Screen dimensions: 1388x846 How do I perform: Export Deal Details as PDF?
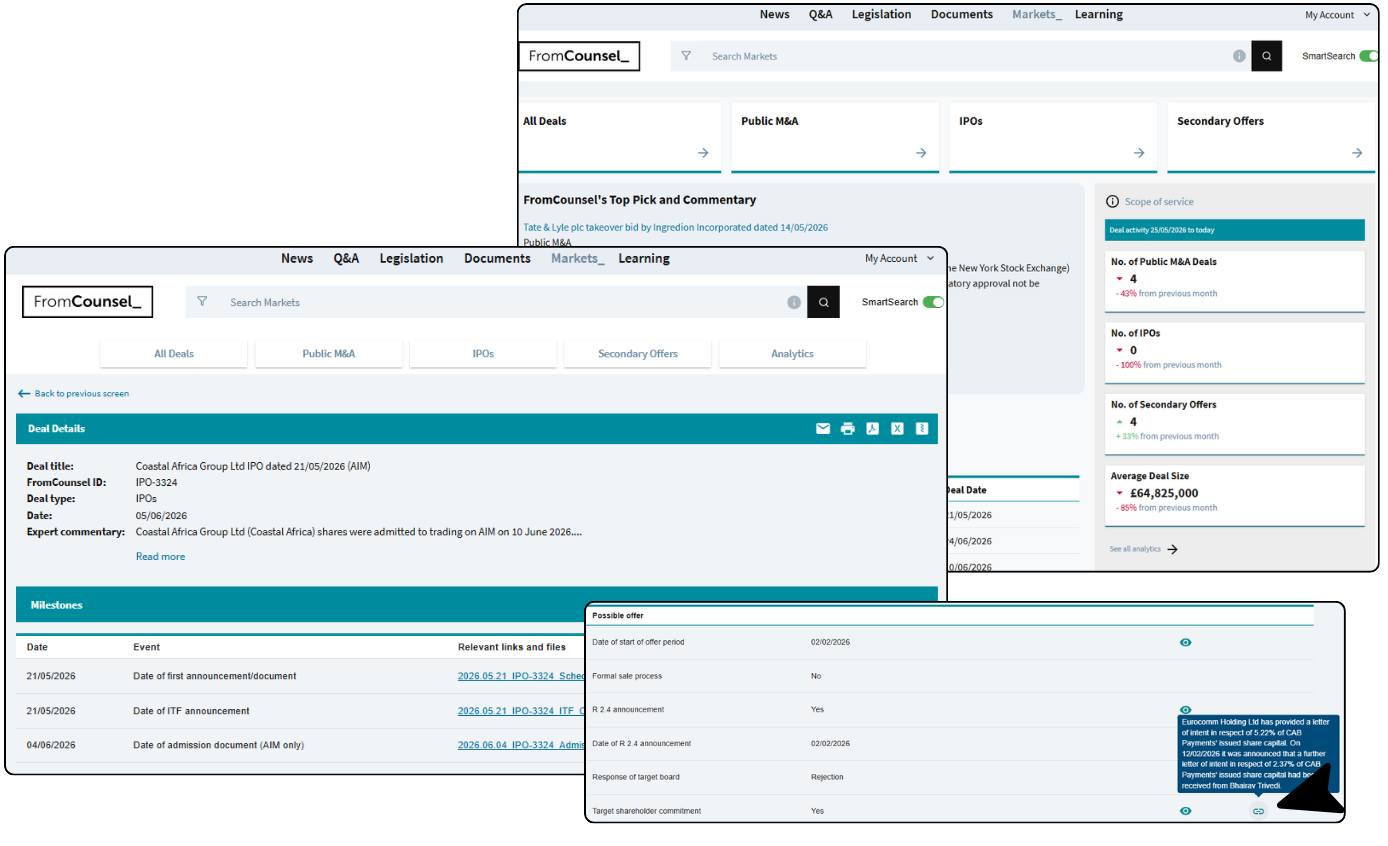click(872, 429)
